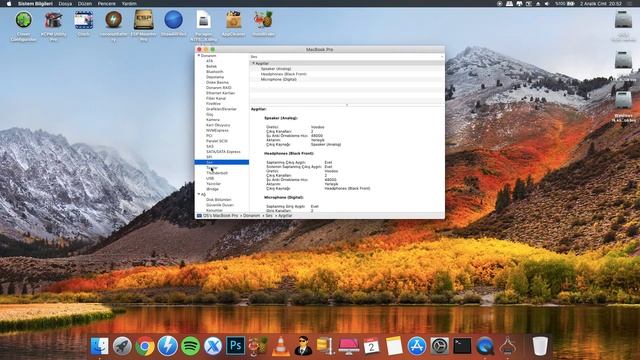The width and height of the screenshot is (640, 360).
Task: Click the clock date in menu bar
Action: point(600,3)
